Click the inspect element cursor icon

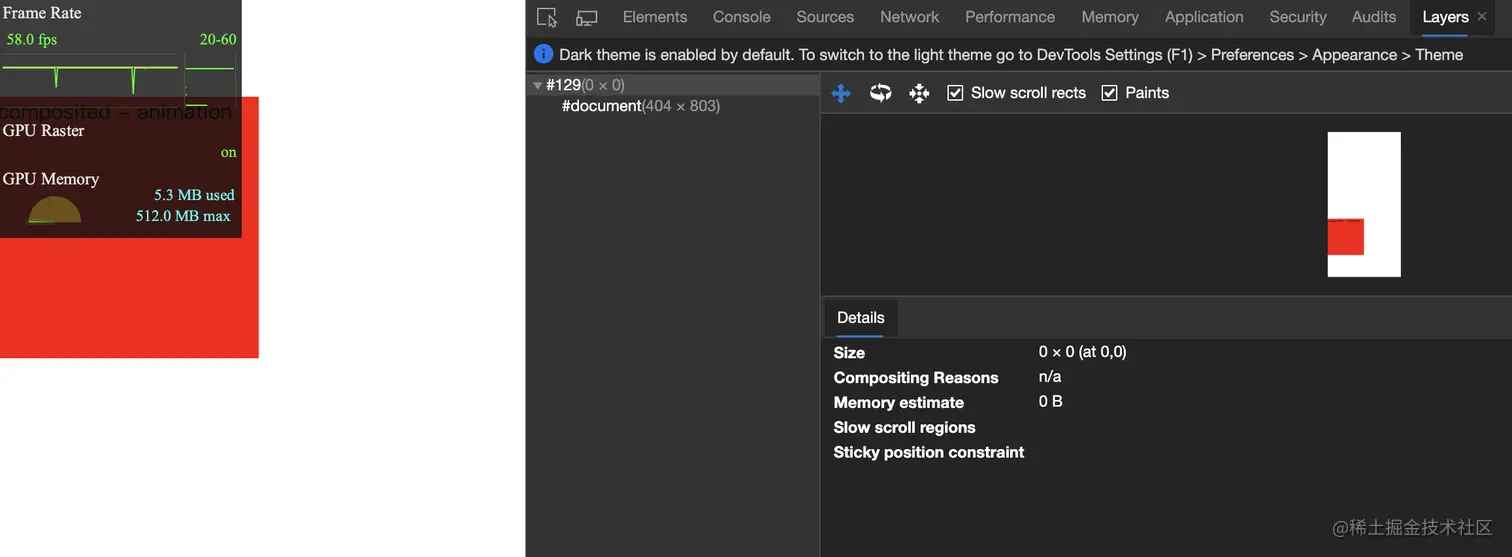pyautogui.click(x=546, y=17)
